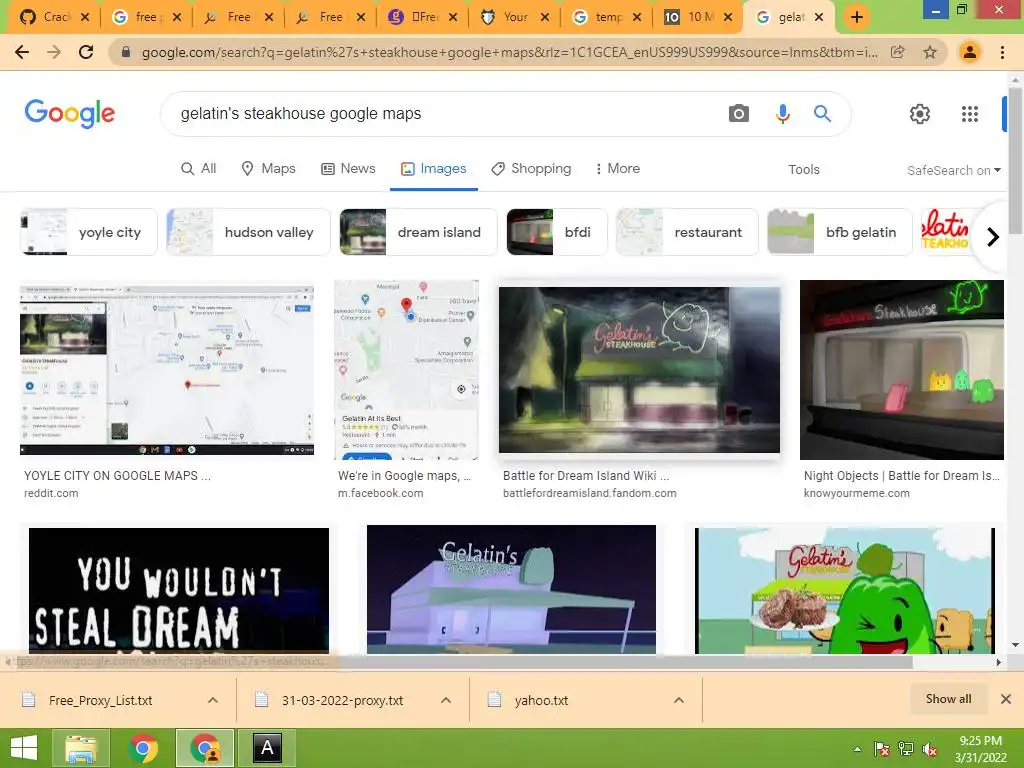
Task: Go back using the browser back arrow
Action: (x=22, y=52)
